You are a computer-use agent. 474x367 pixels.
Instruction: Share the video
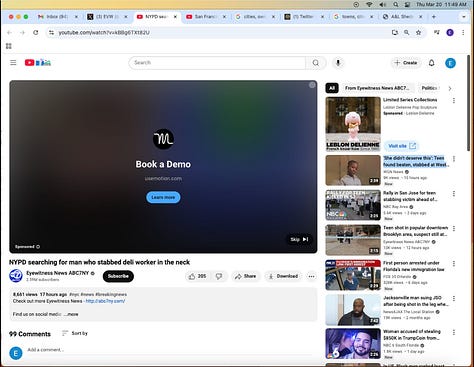tap(245, 276)
